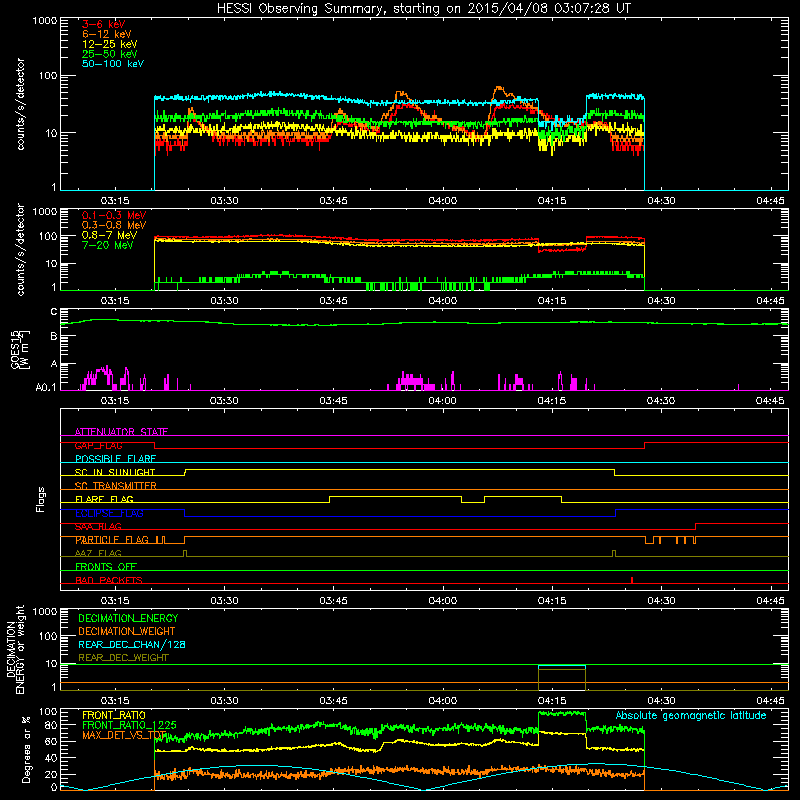The height and width of the screenshot is (800, 800).
Task: Pick the 7-20 MeV legend label
Action: [x=108, y=245]
